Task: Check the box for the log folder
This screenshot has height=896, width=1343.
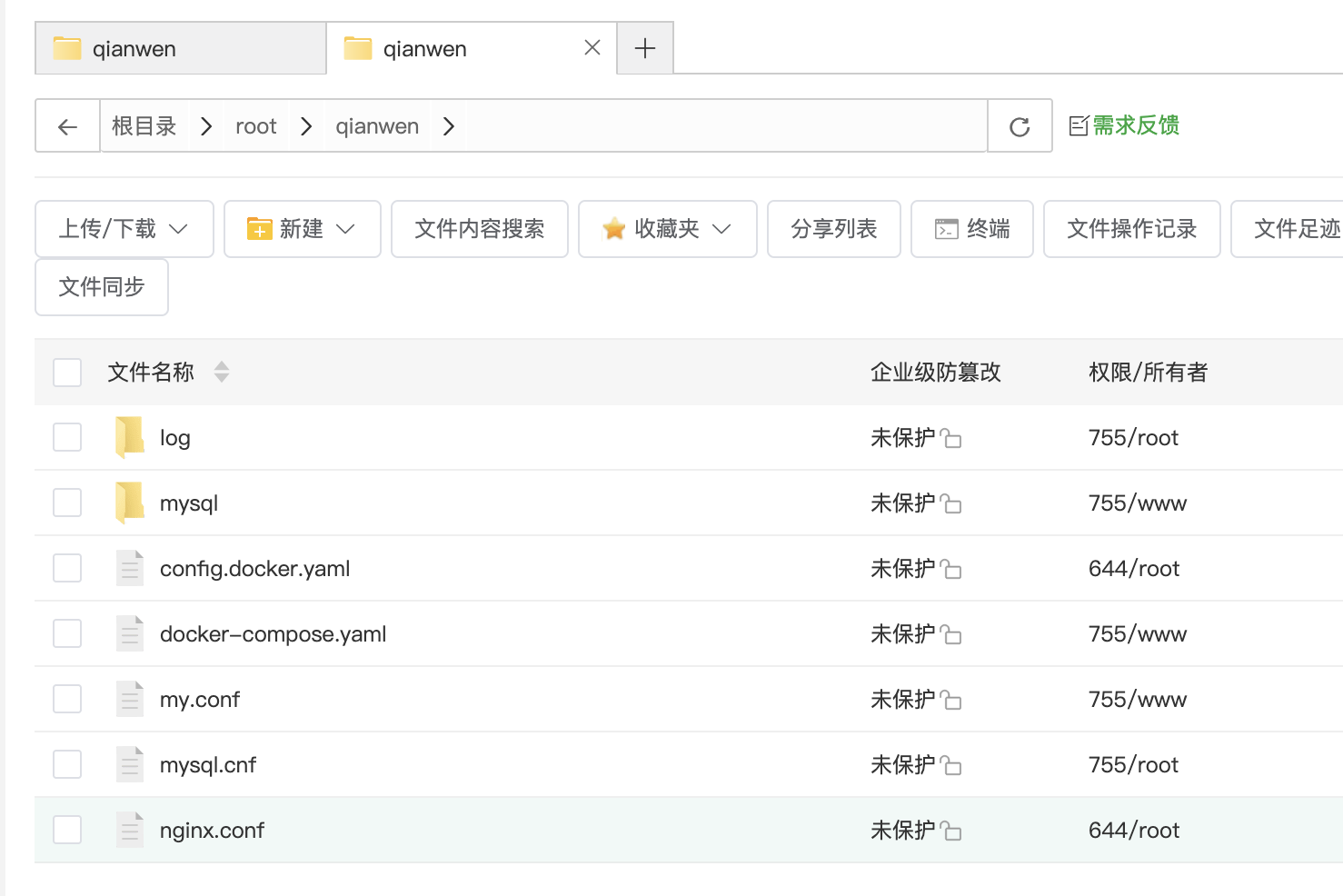Action: tap(67, 437)
